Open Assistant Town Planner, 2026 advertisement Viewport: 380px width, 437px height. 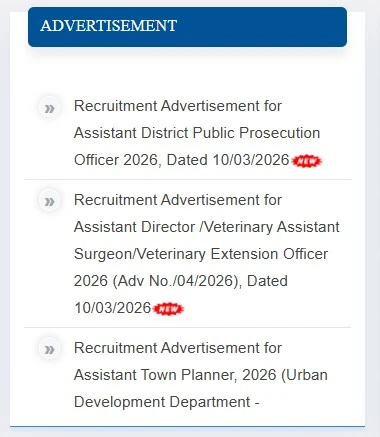pos(175,375)
